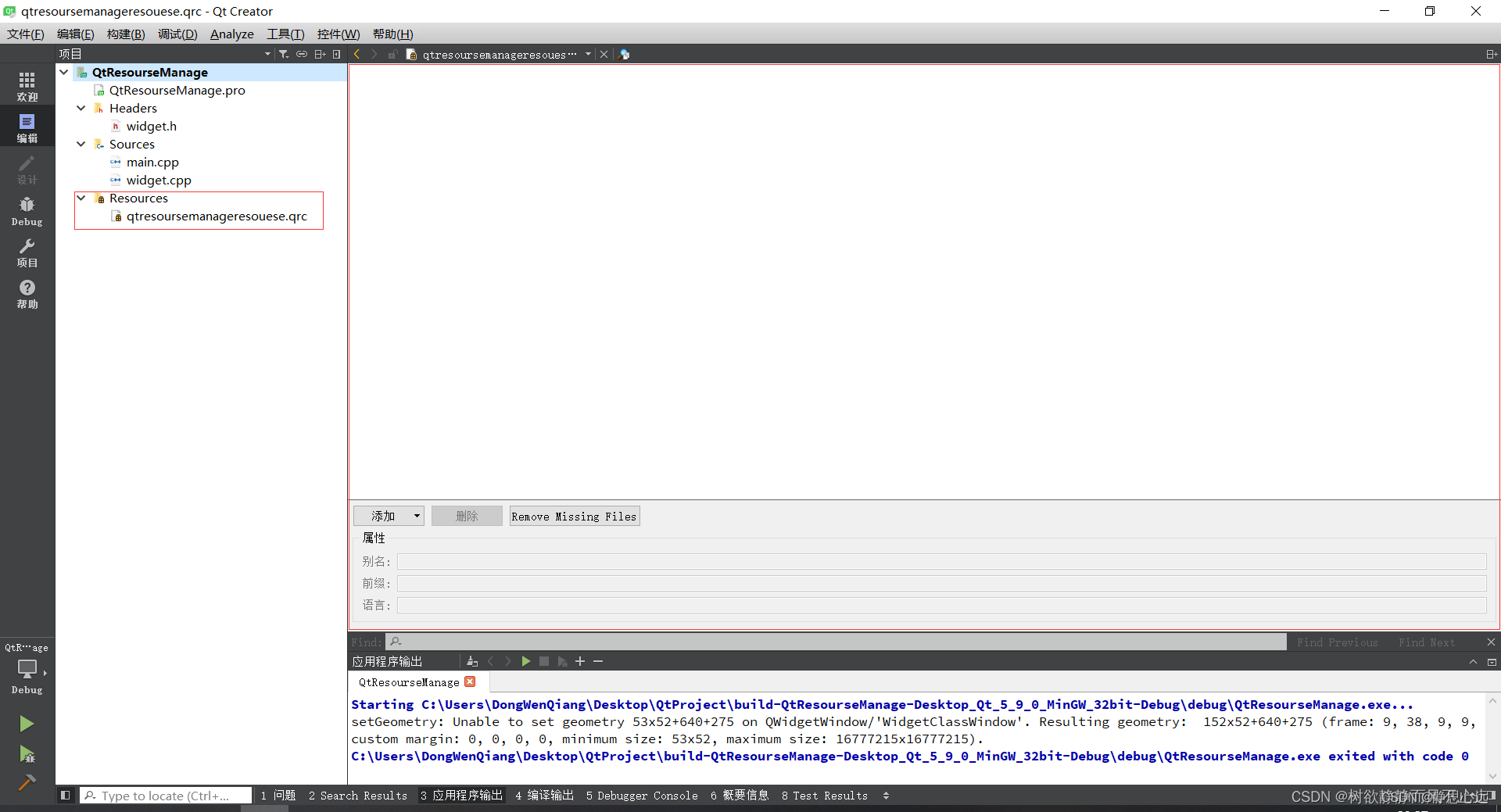Click Remove Missing Files button
Image resolution: width=1501 pixels, height=812 pixels.
pyautogui.click(x=575, y=516)
